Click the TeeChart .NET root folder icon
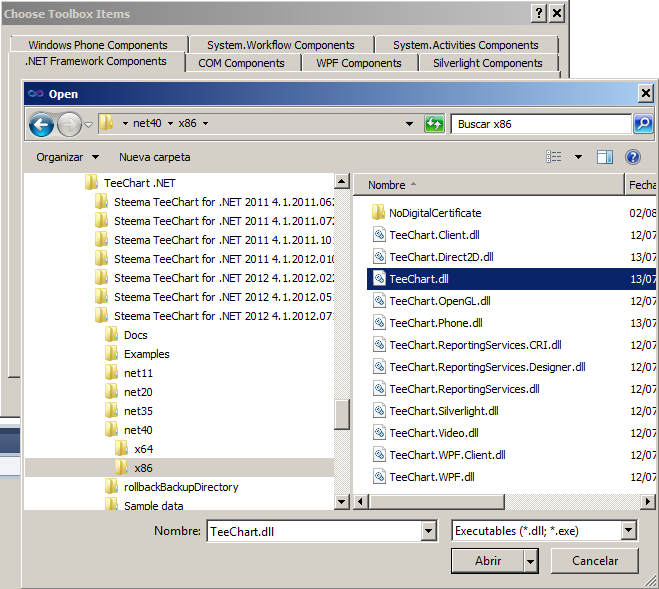The image size is (659, 589). coord(91,182)
